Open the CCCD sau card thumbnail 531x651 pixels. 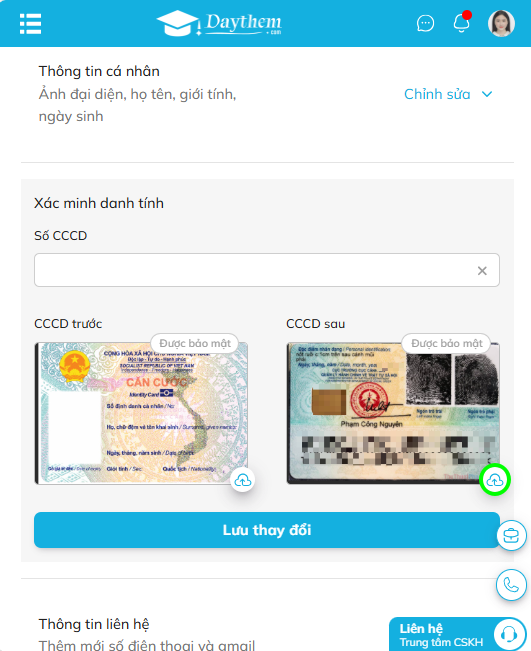coord(393,413)
